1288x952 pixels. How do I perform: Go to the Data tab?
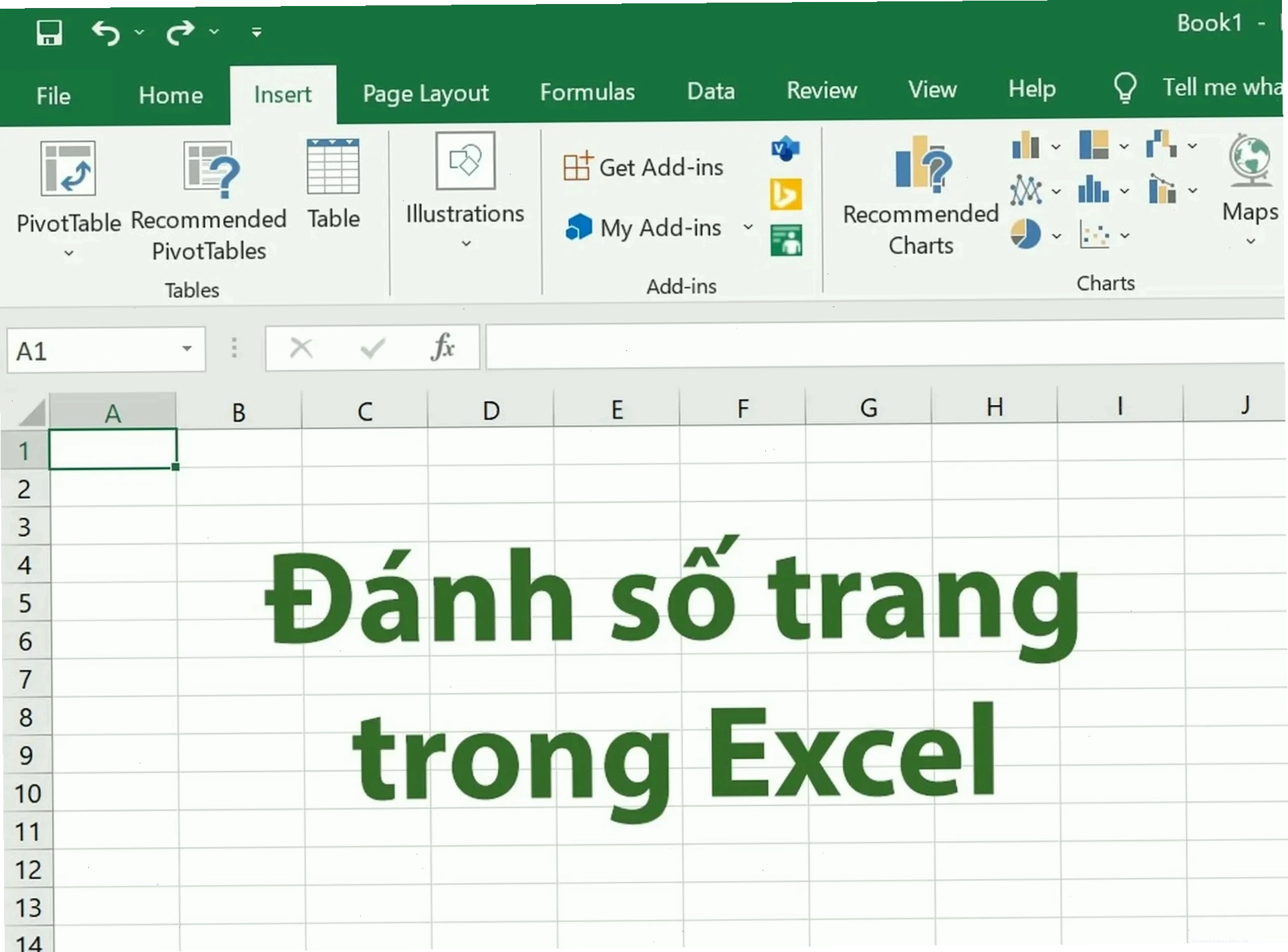(x=711, y=90)
